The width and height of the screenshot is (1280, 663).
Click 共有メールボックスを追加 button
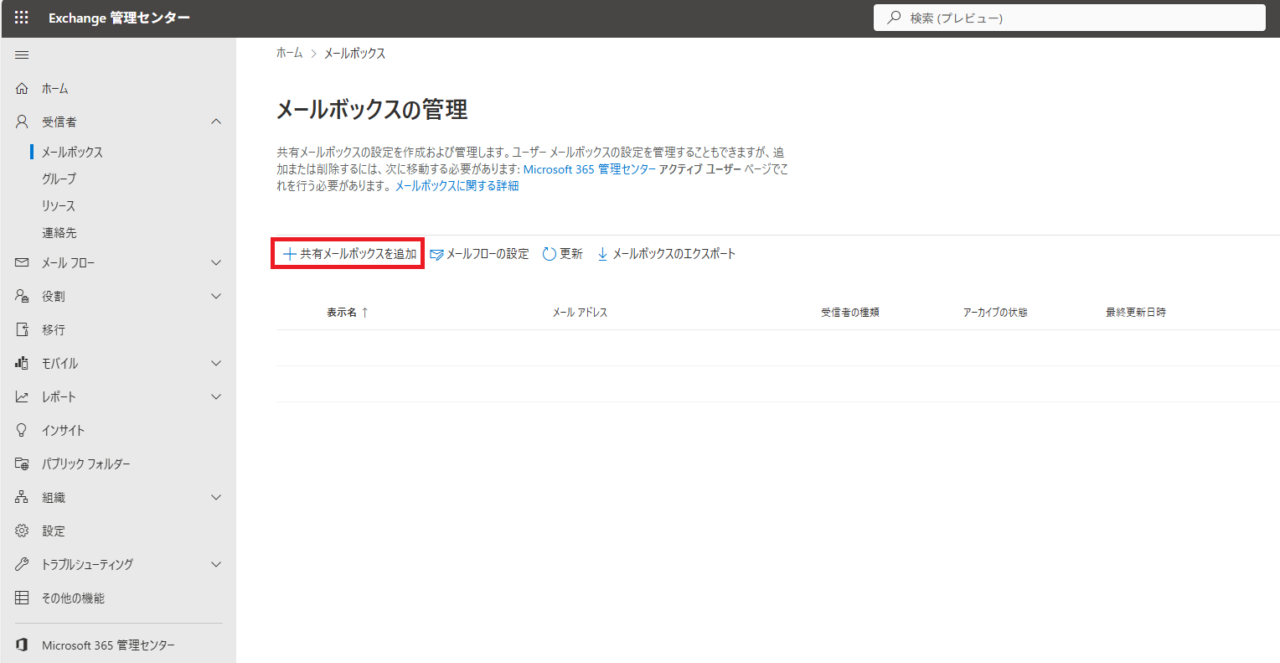coord(349,254)
